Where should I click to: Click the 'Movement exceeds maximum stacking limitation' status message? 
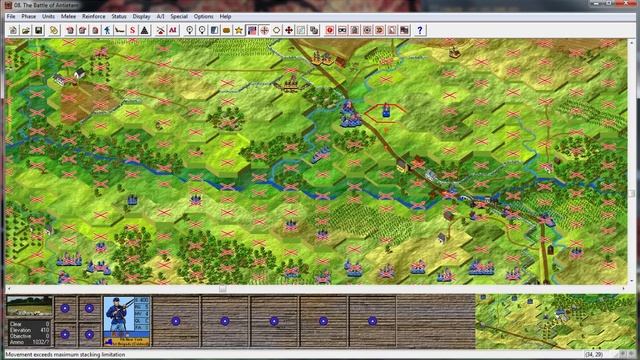pyautogui.click(x=65, y=354)
